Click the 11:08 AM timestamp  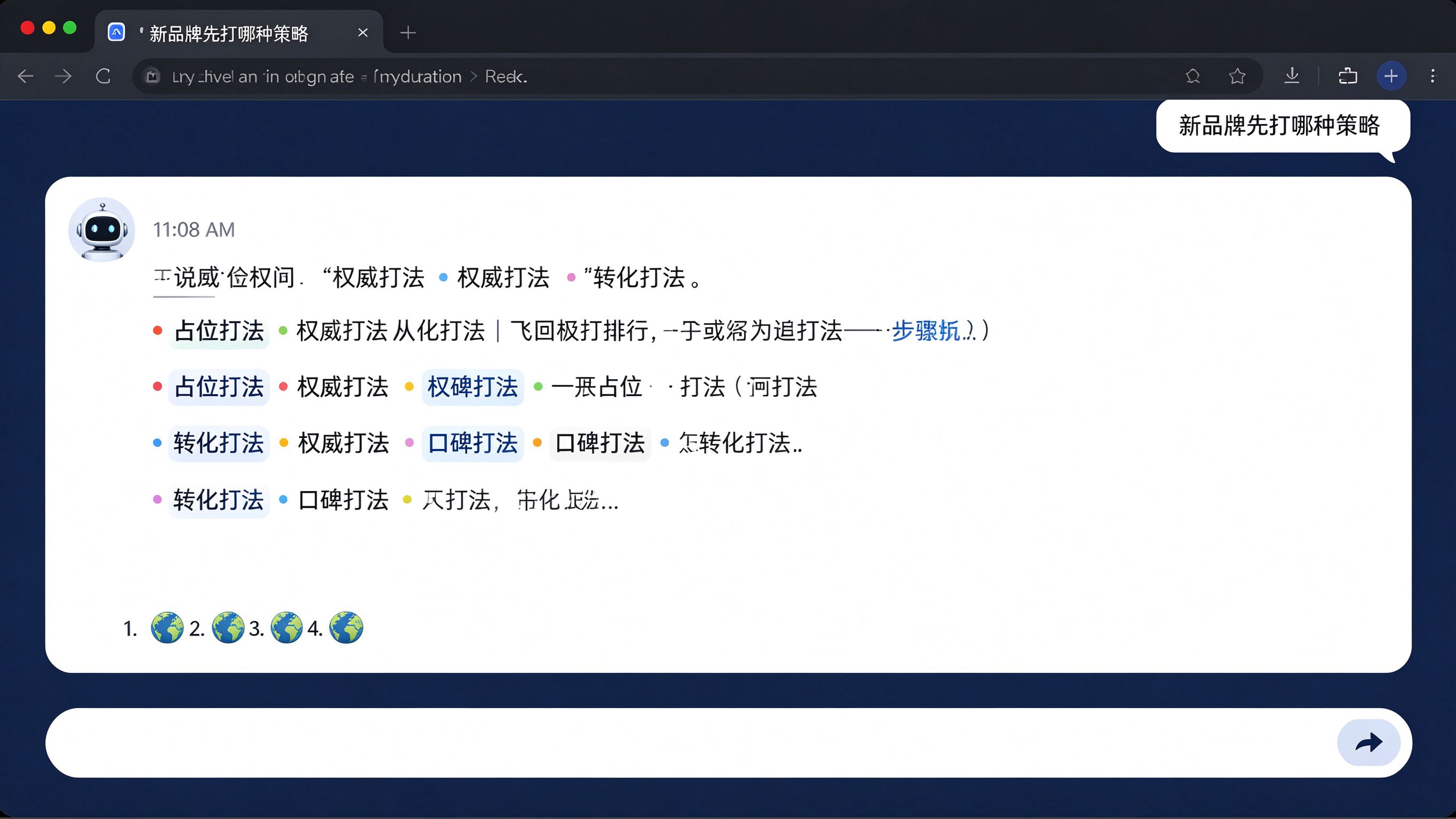click(x=194, y=230)
